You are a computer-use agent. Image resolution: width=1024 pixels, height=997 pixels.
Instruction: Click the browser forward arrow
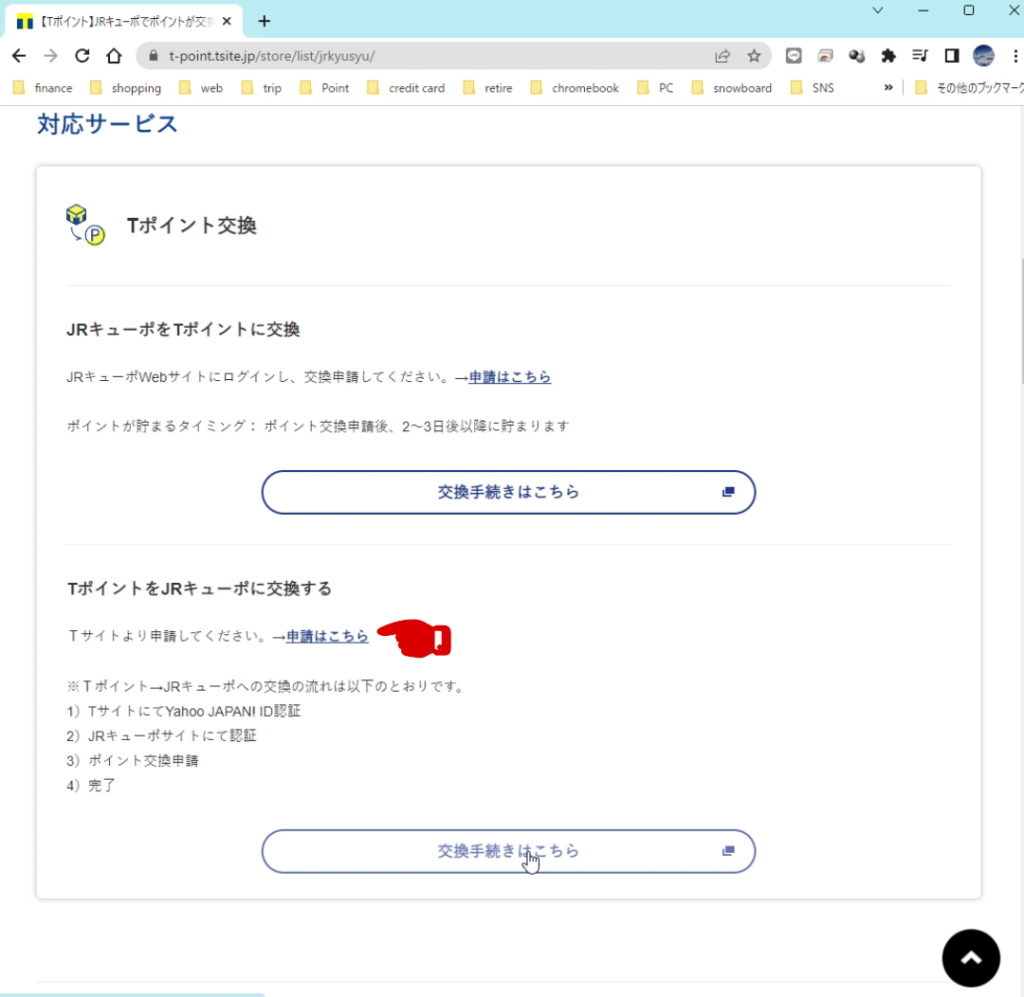pos(50,56)
